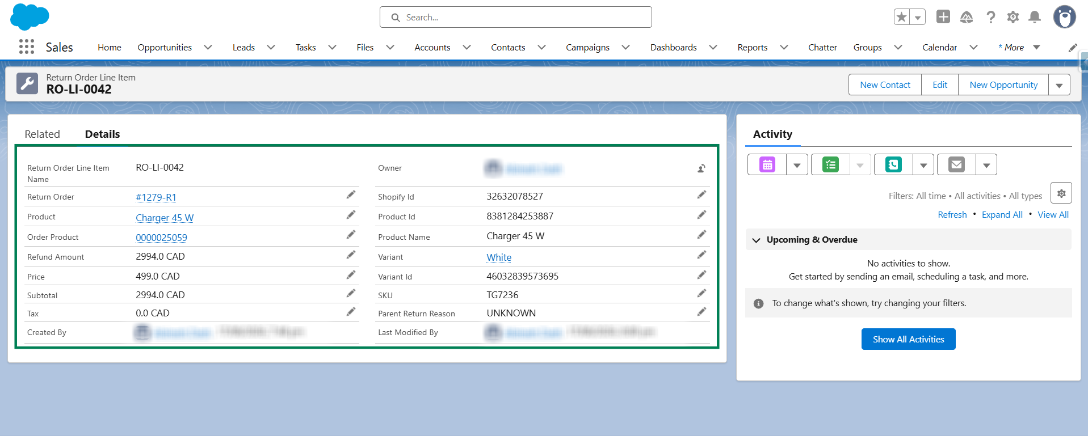Edit the Product Id field pencil

pos(702,215)
